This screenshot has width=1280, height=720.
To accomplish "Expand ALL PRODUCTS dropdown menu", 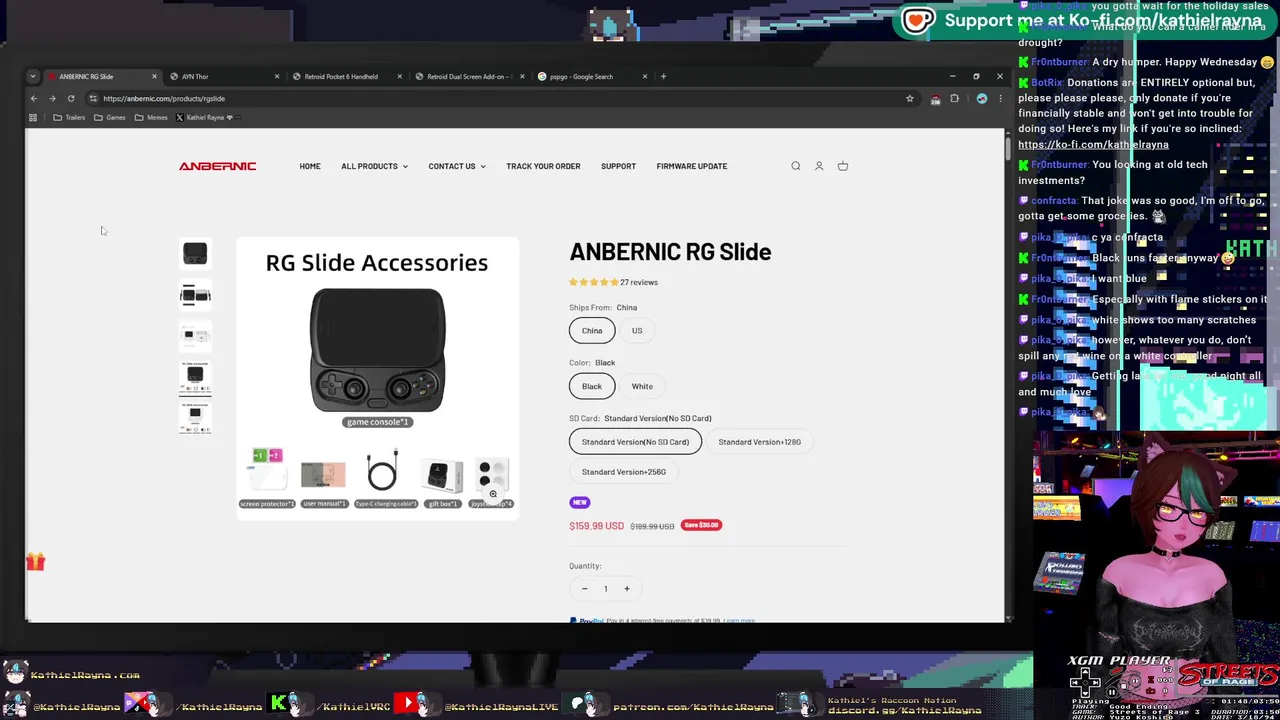I will pyautogui.click(x=374, y=166).
